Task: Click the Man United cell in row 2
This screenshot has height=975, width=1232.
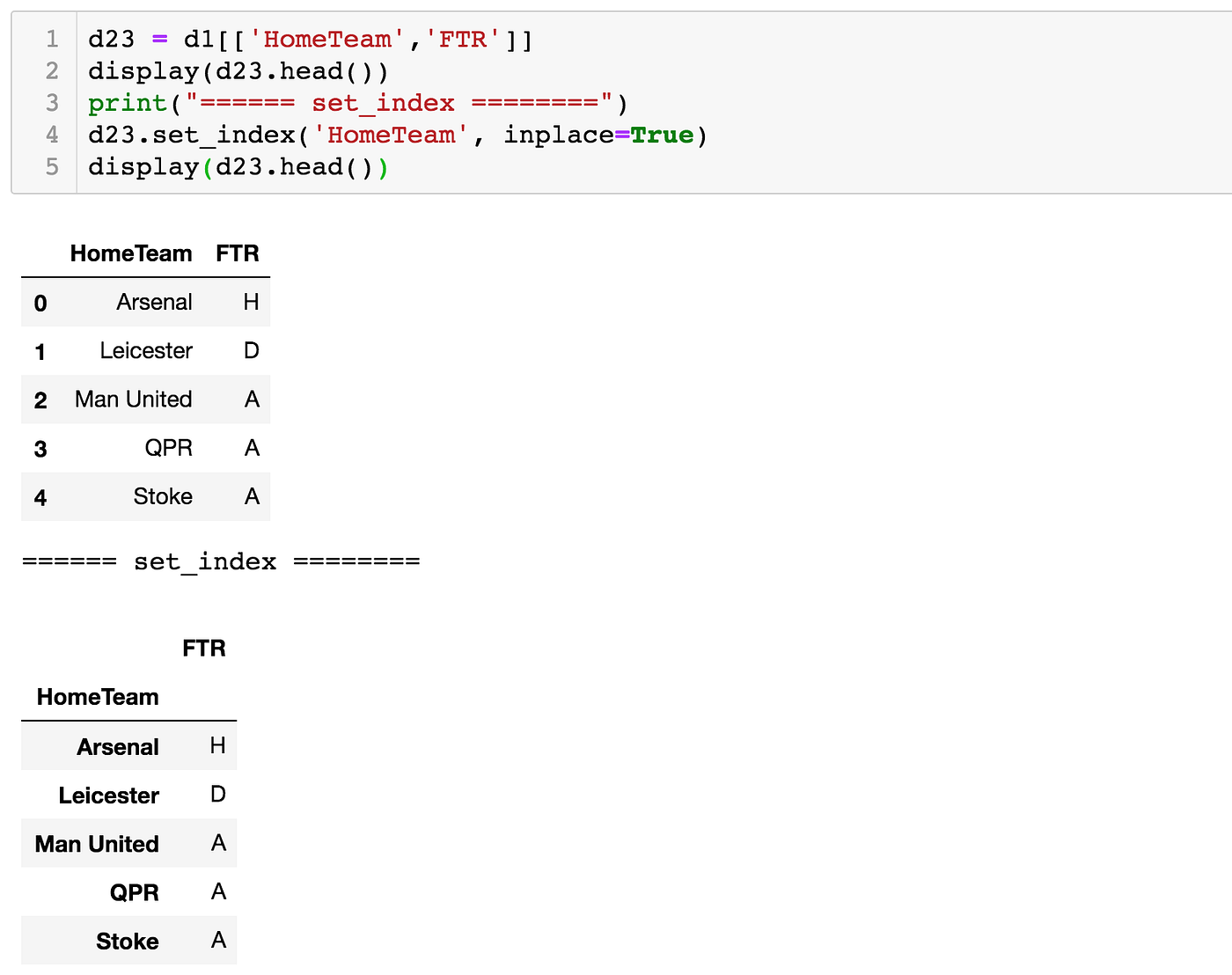Action: coord(134,399)
